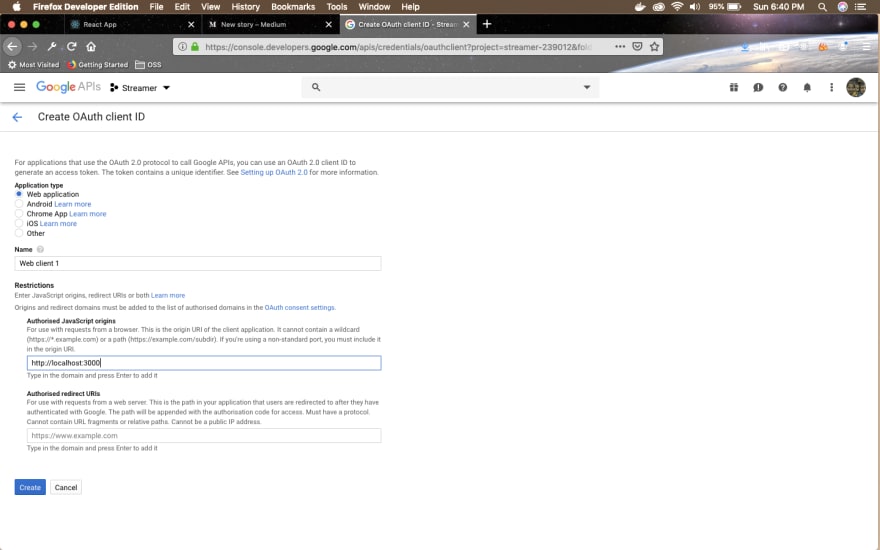Open the Learn more link for iOS
This screenshot has height=550, width=880.
point(58,223)
